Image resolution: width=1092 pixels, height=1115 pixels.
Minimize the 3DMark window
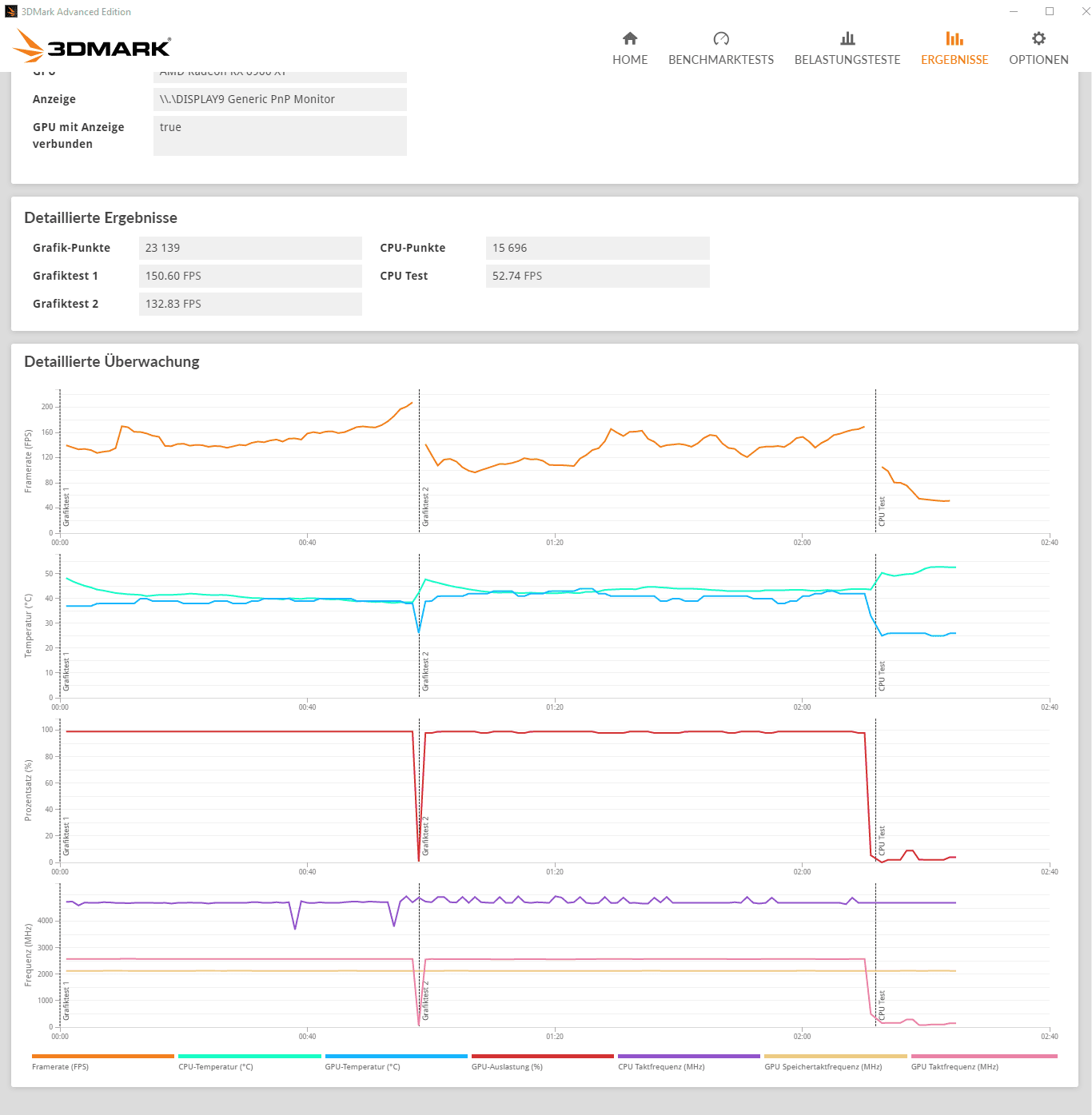pyautogui.click(x=1014, y=11)
